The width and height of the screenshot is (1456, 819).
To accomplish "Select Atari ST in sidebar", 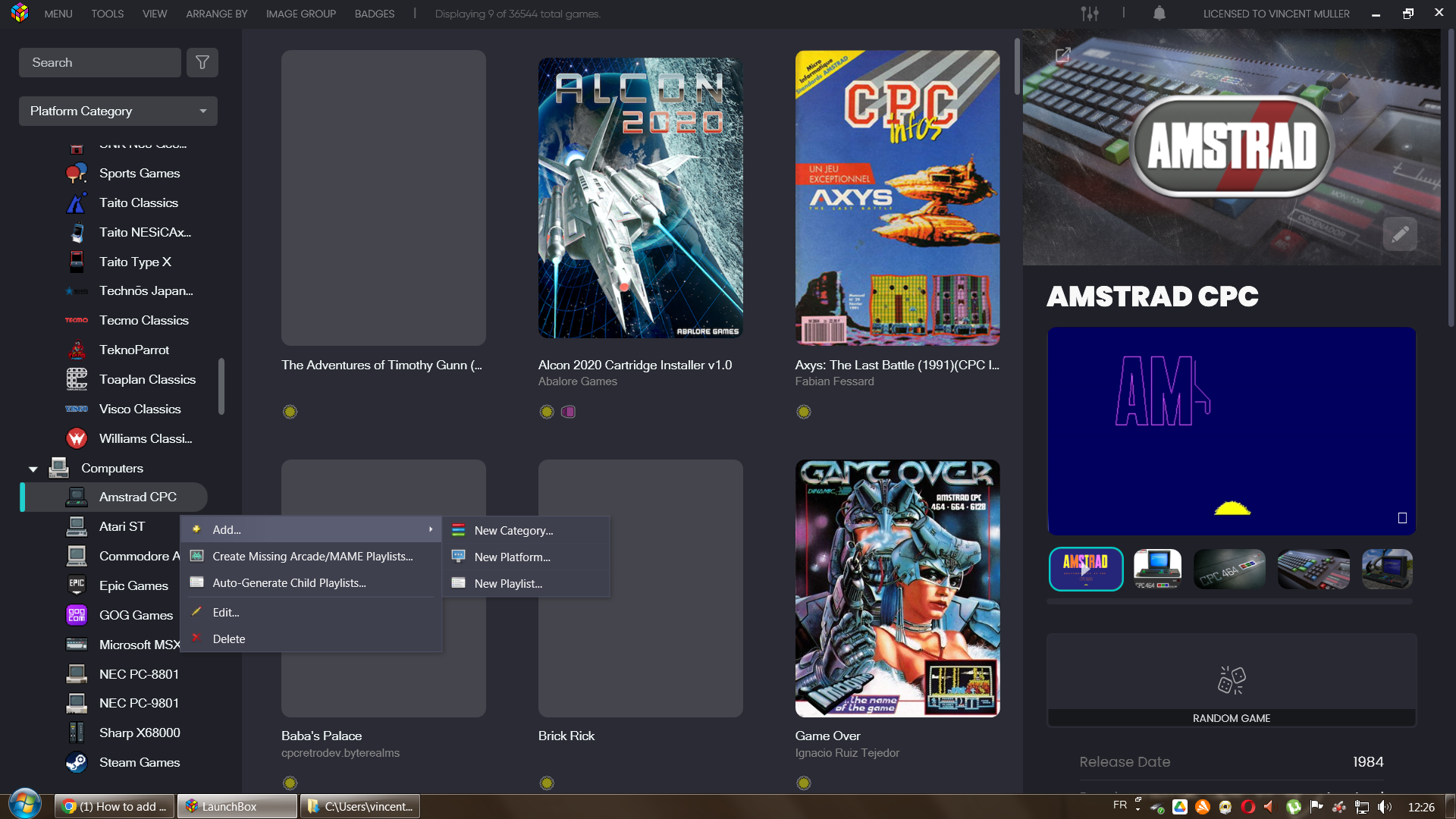I will point(121,527).
